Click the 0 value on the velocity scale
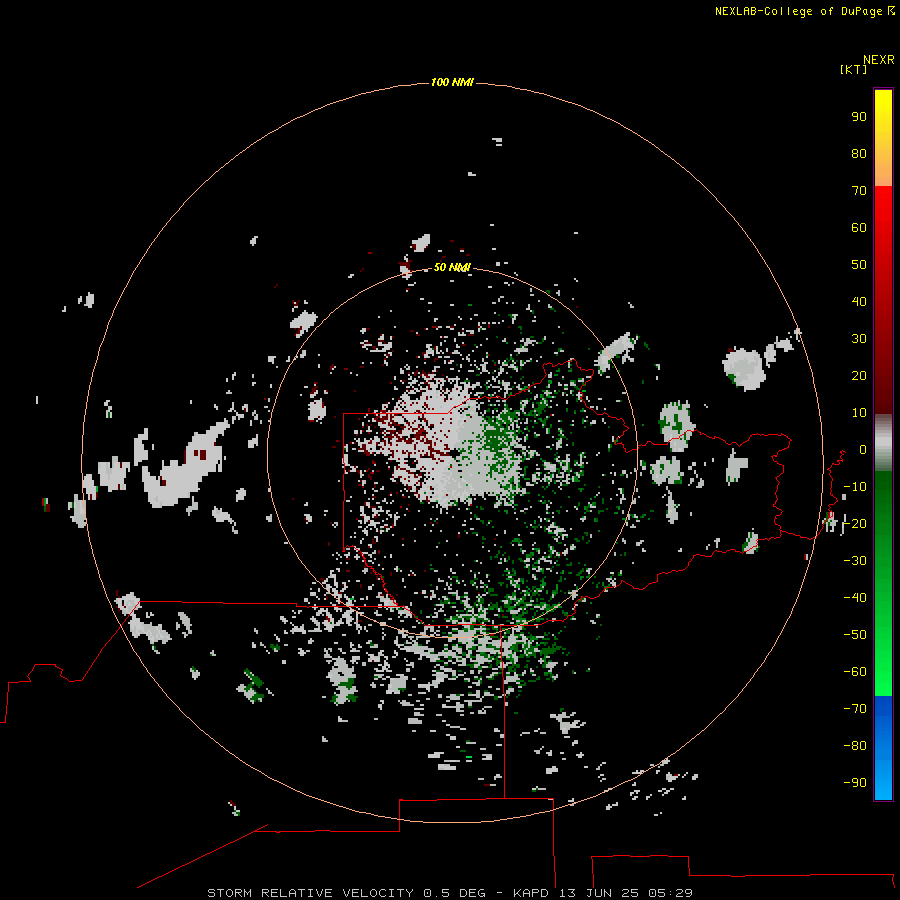This screenshot has width=900, height=900. pyautogui.click(x=863, y=449)
